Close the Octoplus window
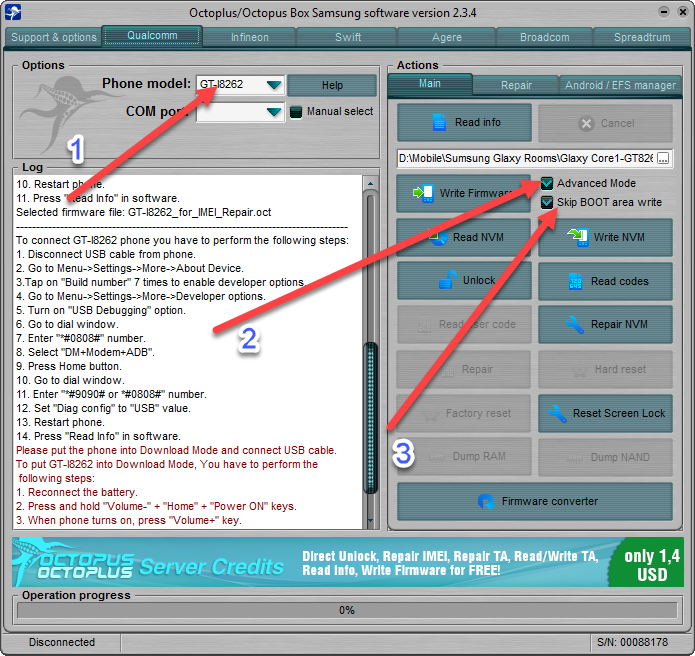 pos(683,12)
